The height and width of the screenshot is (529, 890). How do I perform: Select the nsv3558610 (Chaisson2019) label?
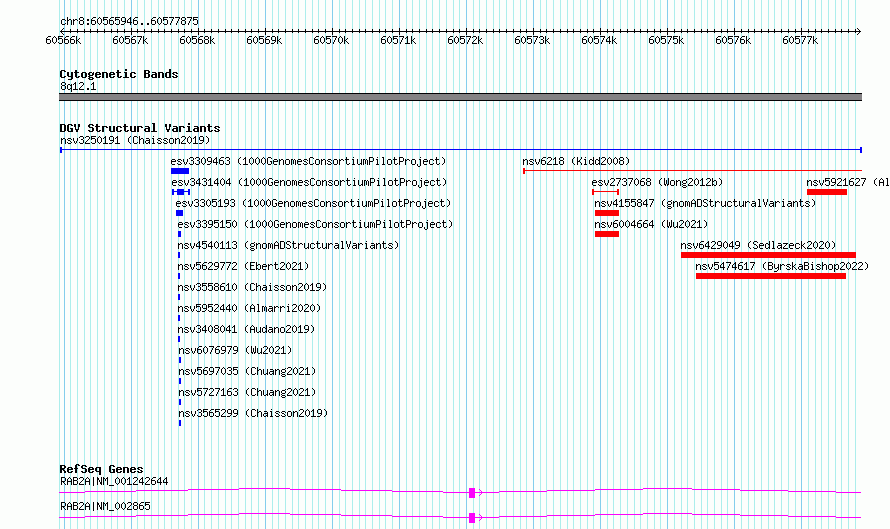coord(253,287)
